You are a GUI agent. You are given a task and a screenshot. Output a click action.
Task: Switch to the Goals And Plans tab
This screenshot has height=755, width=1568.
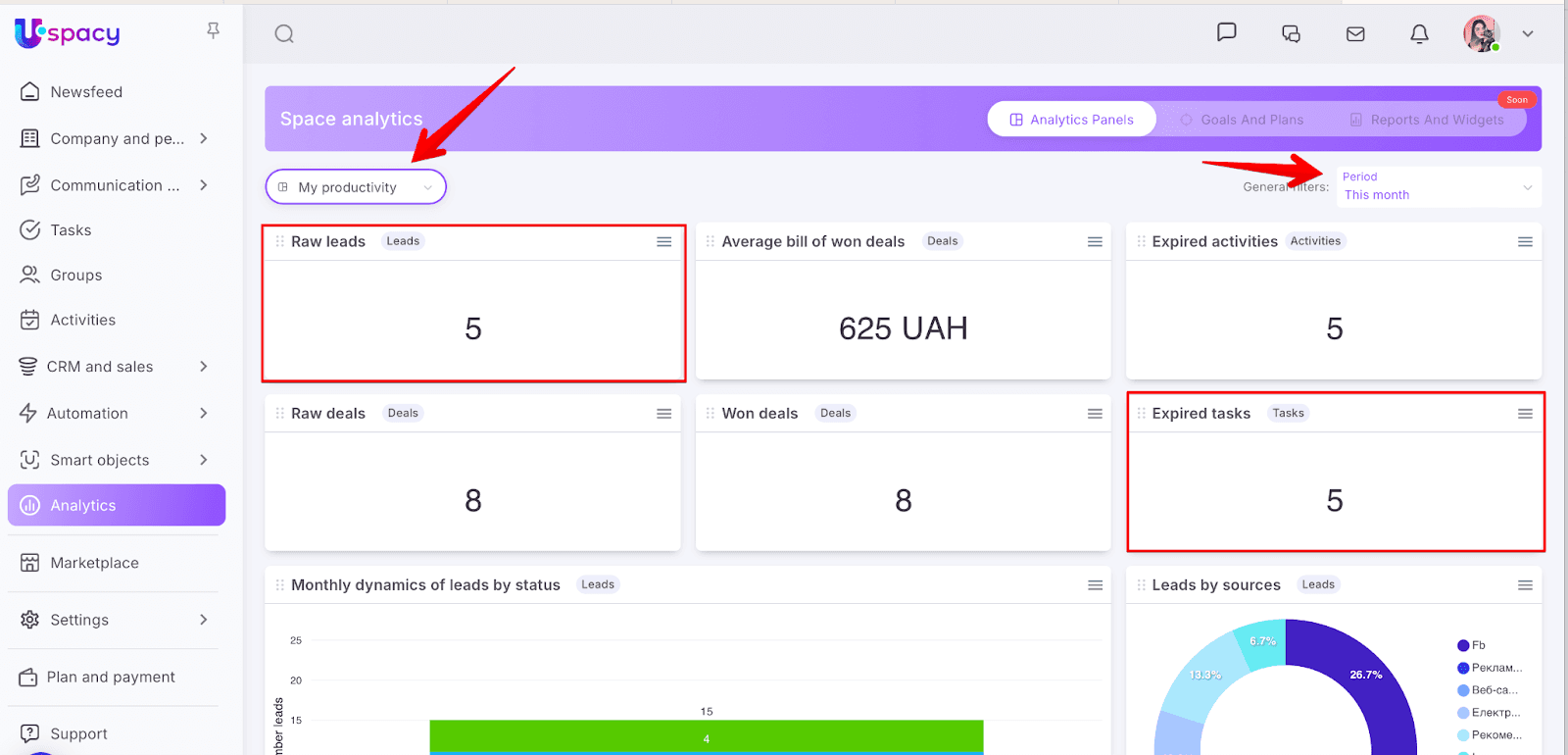1242,120
